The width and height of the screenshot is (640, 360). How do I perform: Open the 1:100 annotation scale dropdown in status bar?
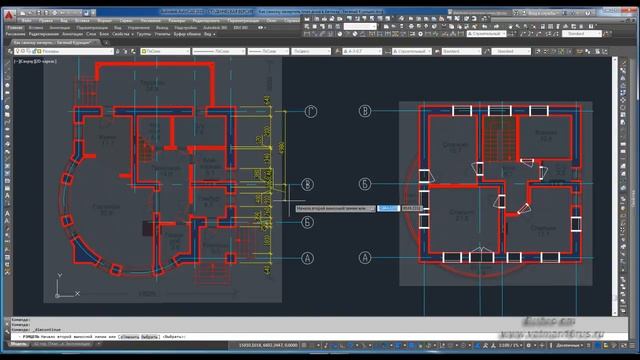(510, 346)
